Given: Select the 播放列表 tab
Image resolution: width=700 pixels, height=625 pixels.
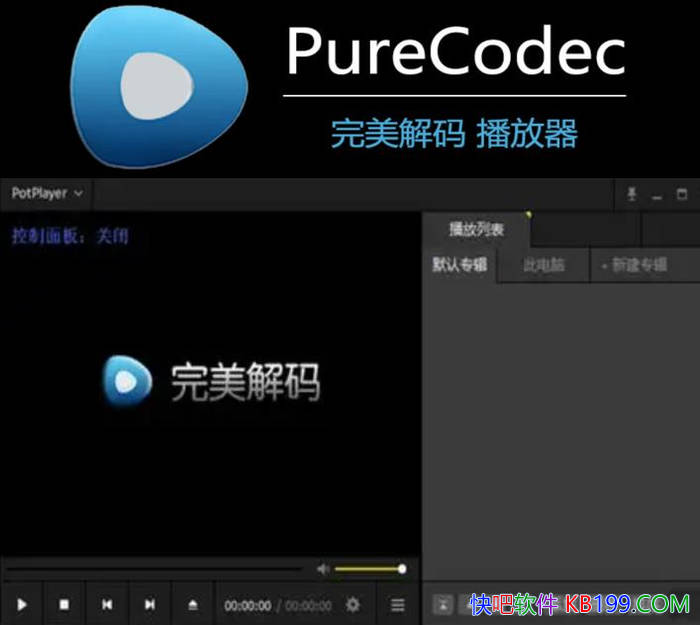Looking at the screenshot, I should coord(476,230).
